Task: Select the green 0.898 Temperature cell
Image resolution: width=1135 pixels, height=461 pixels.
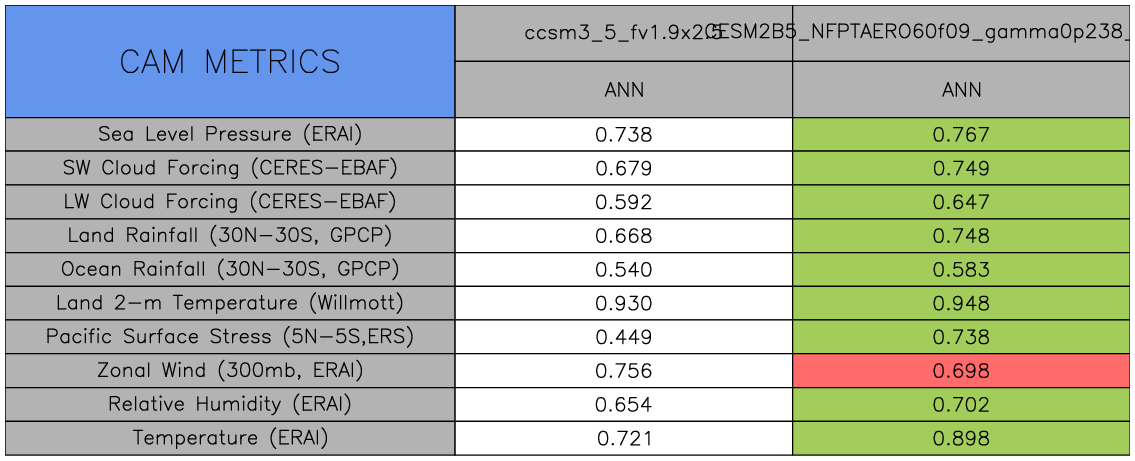Action: click(961, 439)
